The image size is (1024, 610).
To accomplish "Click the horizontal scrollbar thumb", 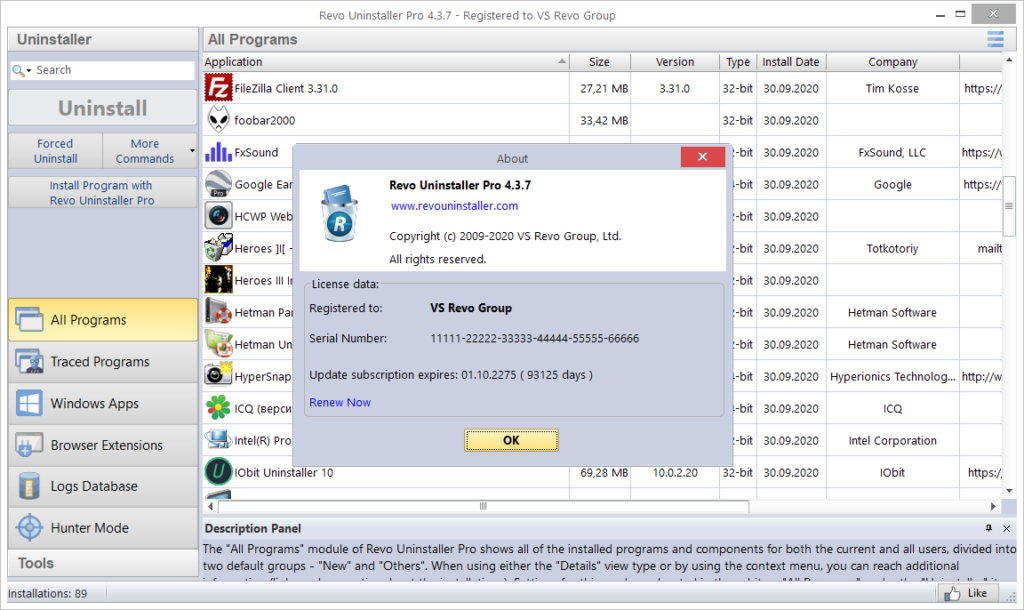I will [483, 506].
